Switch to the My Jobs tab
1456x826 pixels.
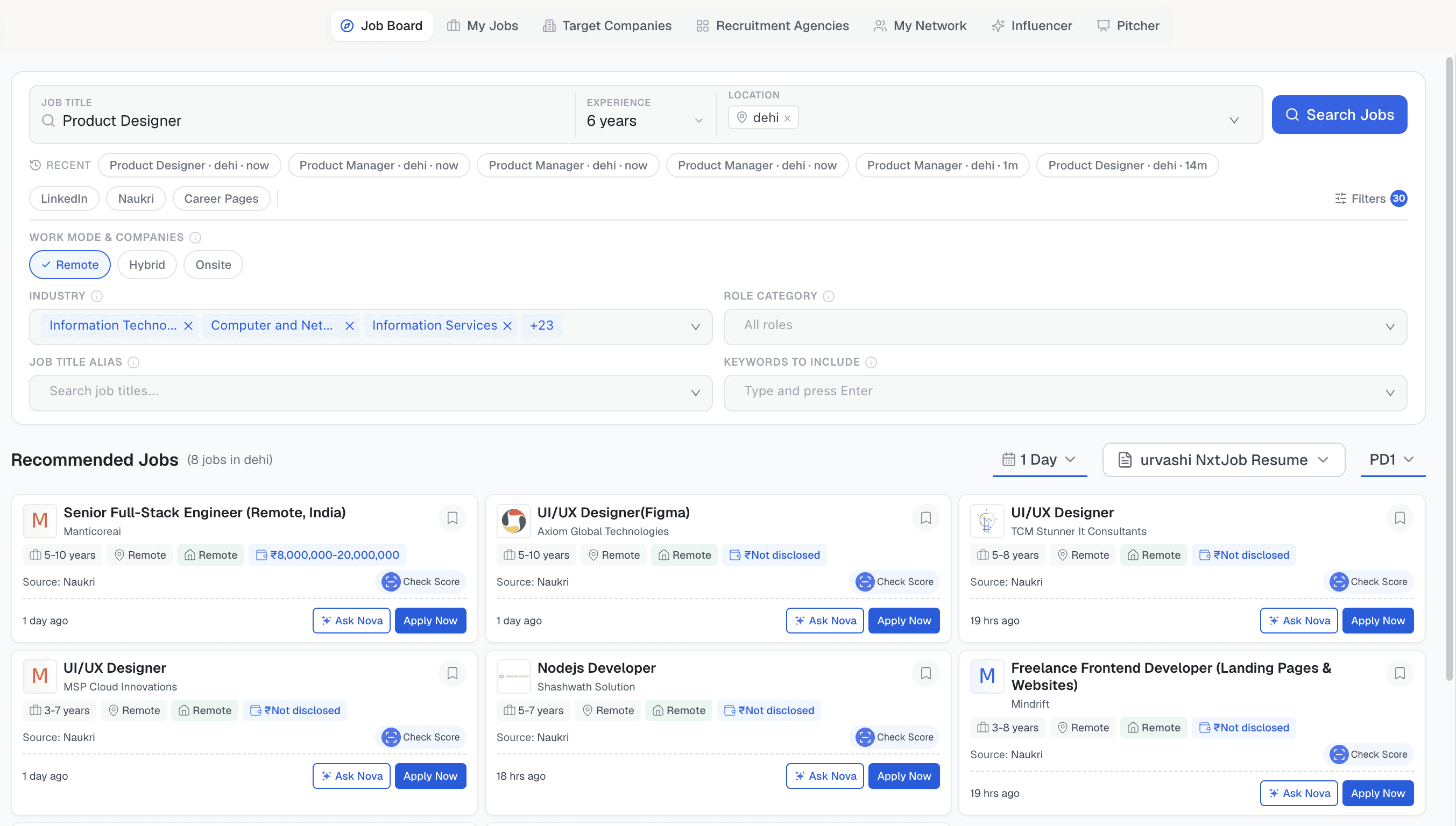pos(483,26)
